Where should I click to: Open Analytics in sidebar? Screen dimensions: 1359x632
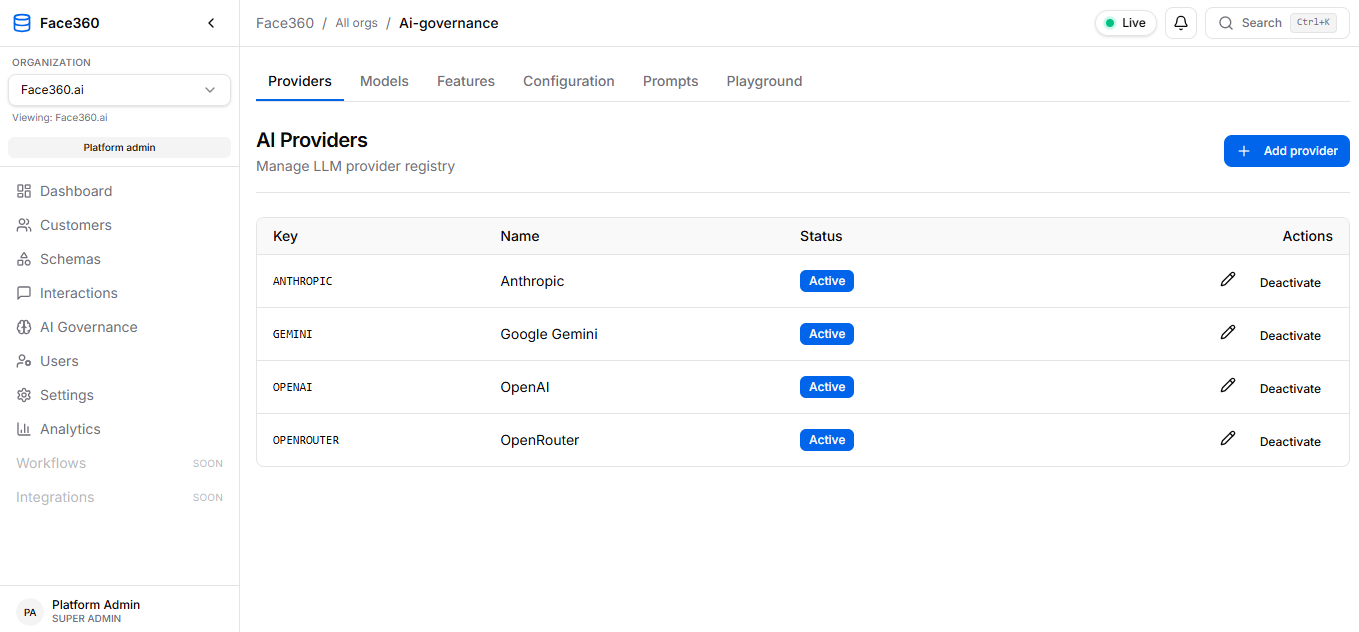coord(119,429)
